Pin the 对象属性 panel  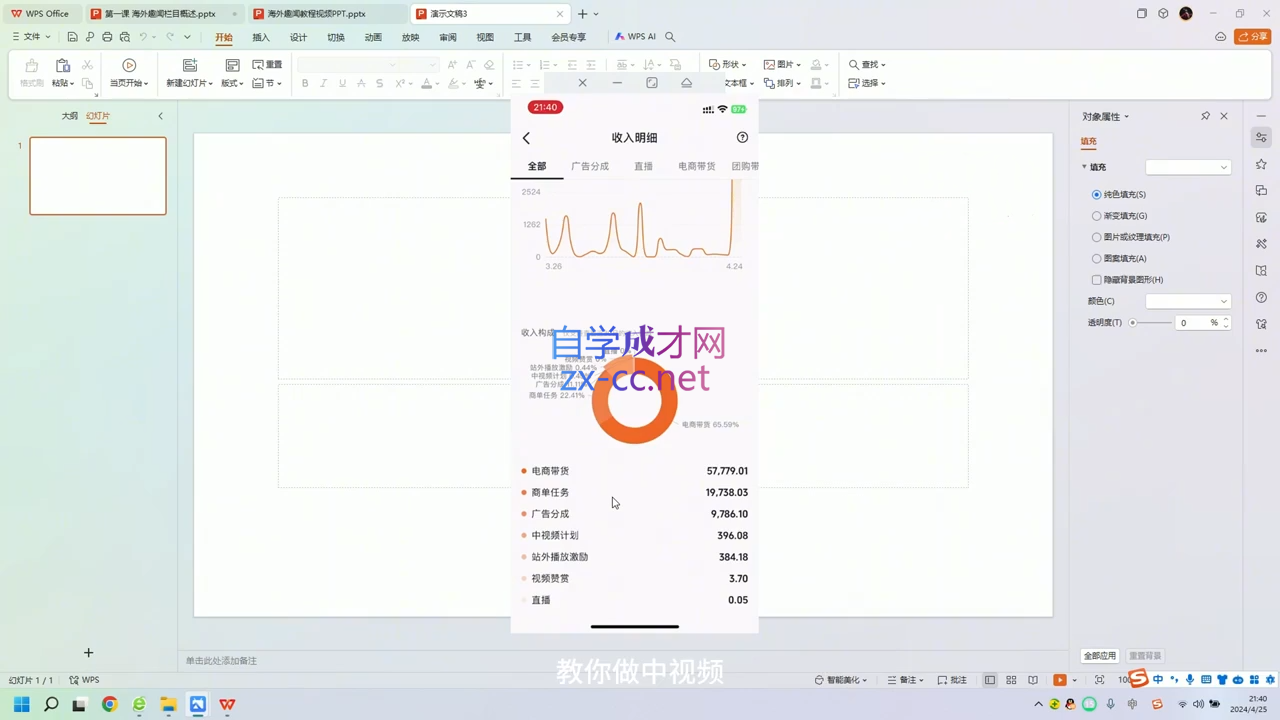tap(1205, 116)
